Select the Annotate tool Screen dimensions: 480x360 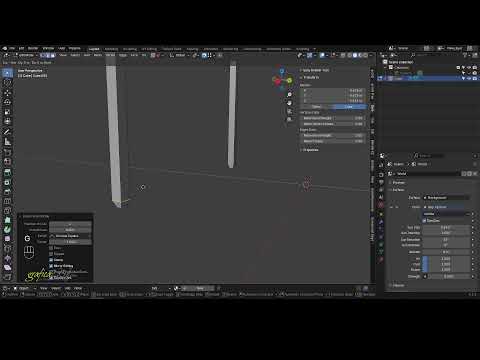click(7, 132)
